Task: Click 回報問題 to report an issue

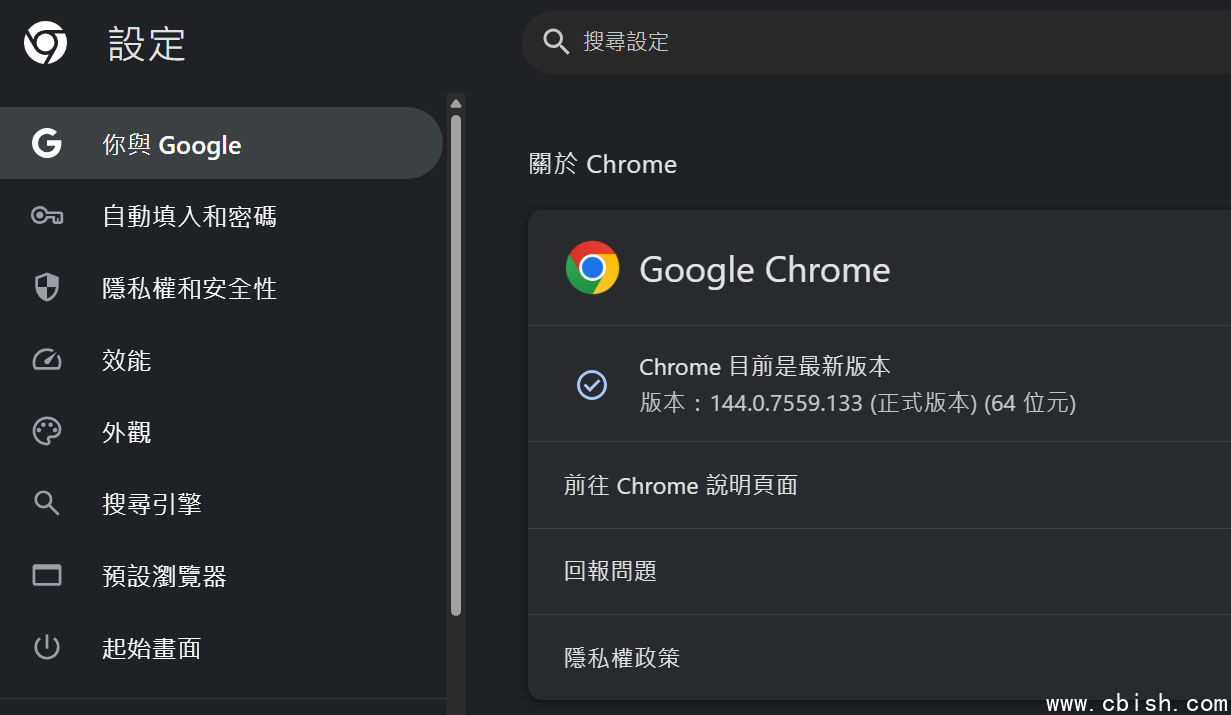Action: (610, 571)
